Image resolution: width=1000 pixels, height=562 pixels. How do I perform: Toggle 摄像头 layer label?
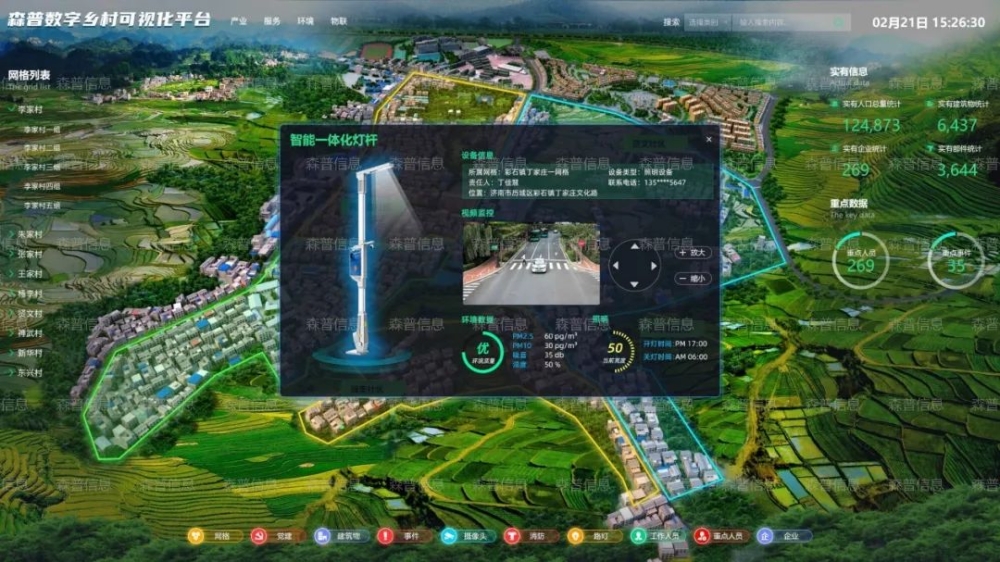click(475, 536)
